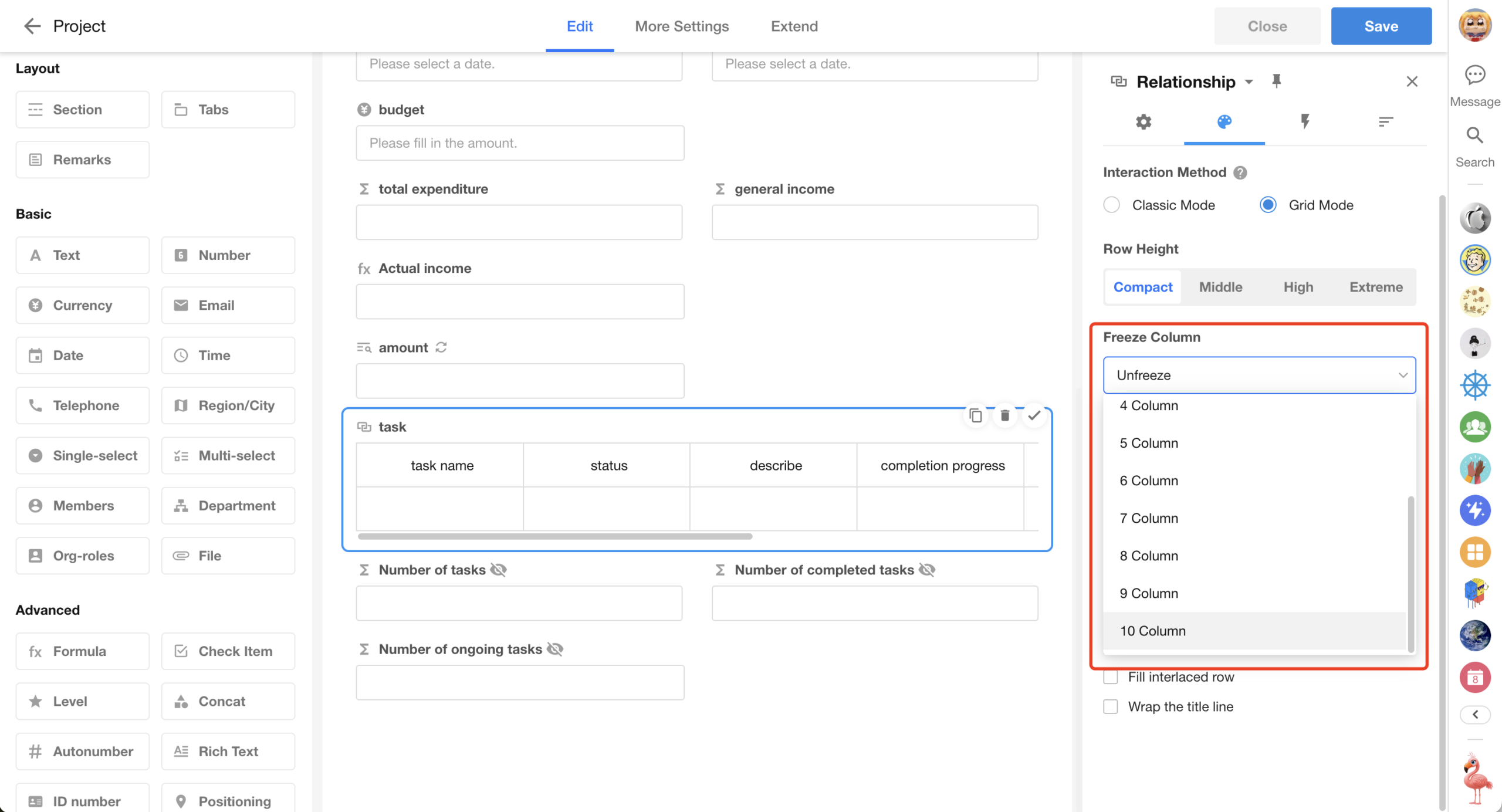
Task: Open the Message icon in sidebar
Action: point(1474,75)
